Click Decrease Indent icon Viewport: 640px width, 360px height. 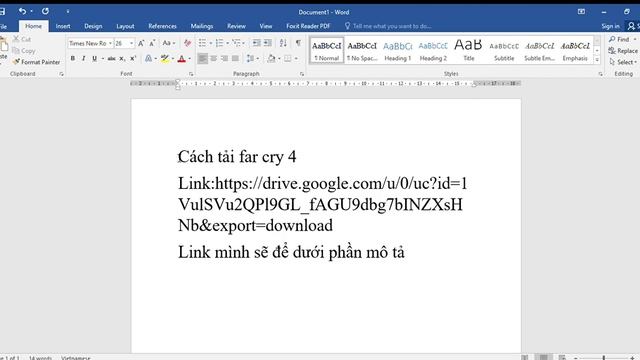(x=256, y=43)
